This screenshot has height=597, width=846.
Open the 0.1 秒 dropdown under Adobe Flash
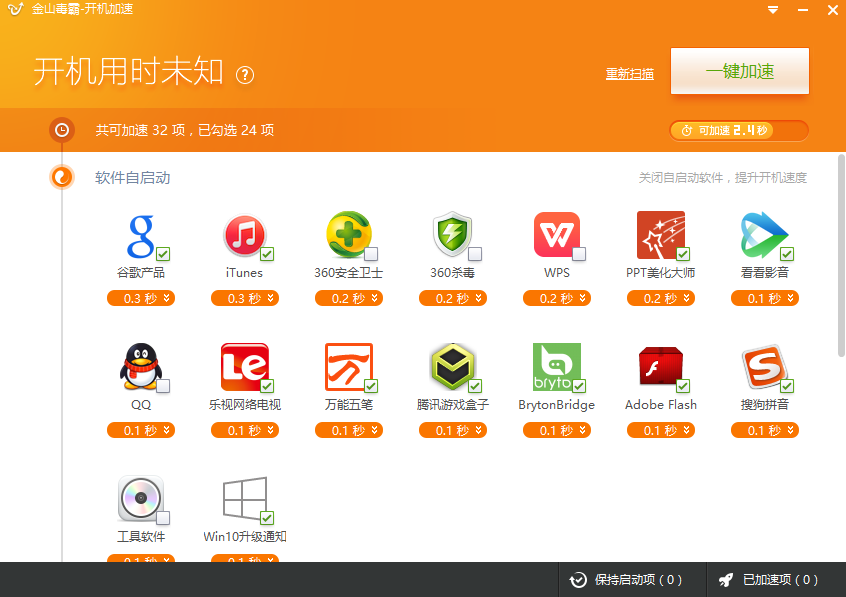pos(661,430)
